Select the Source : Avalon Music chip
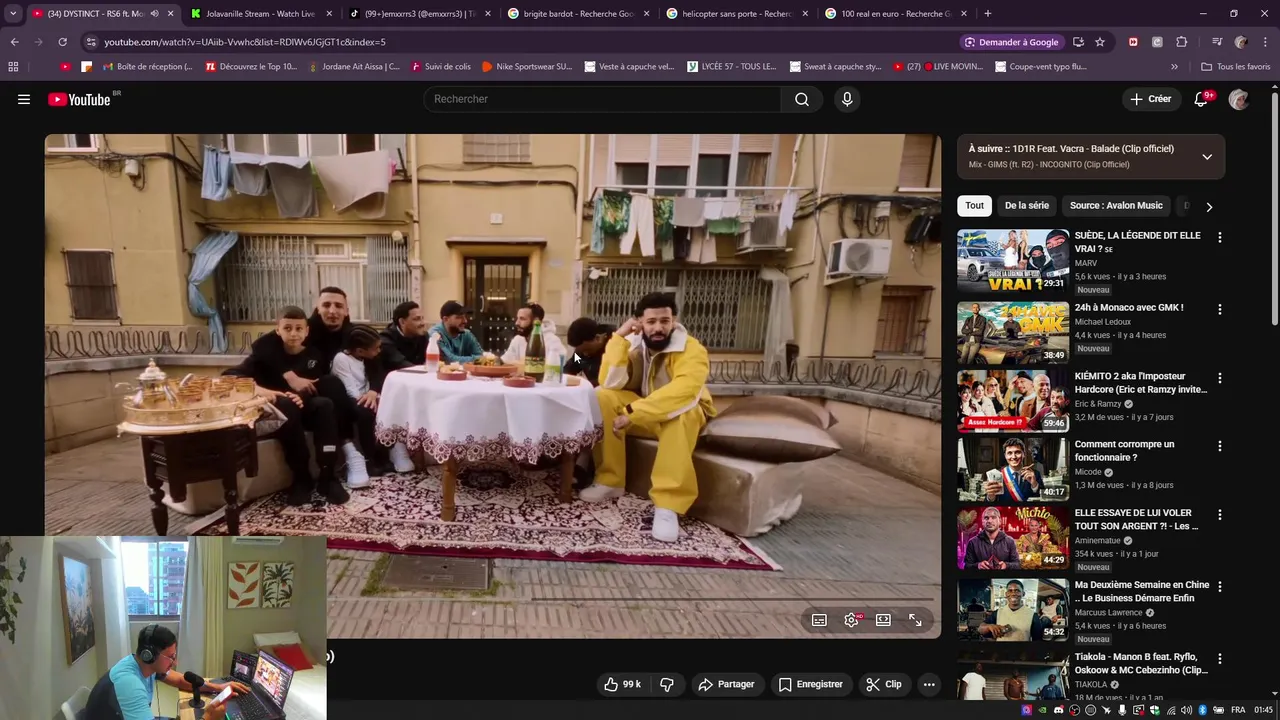 1116,206
